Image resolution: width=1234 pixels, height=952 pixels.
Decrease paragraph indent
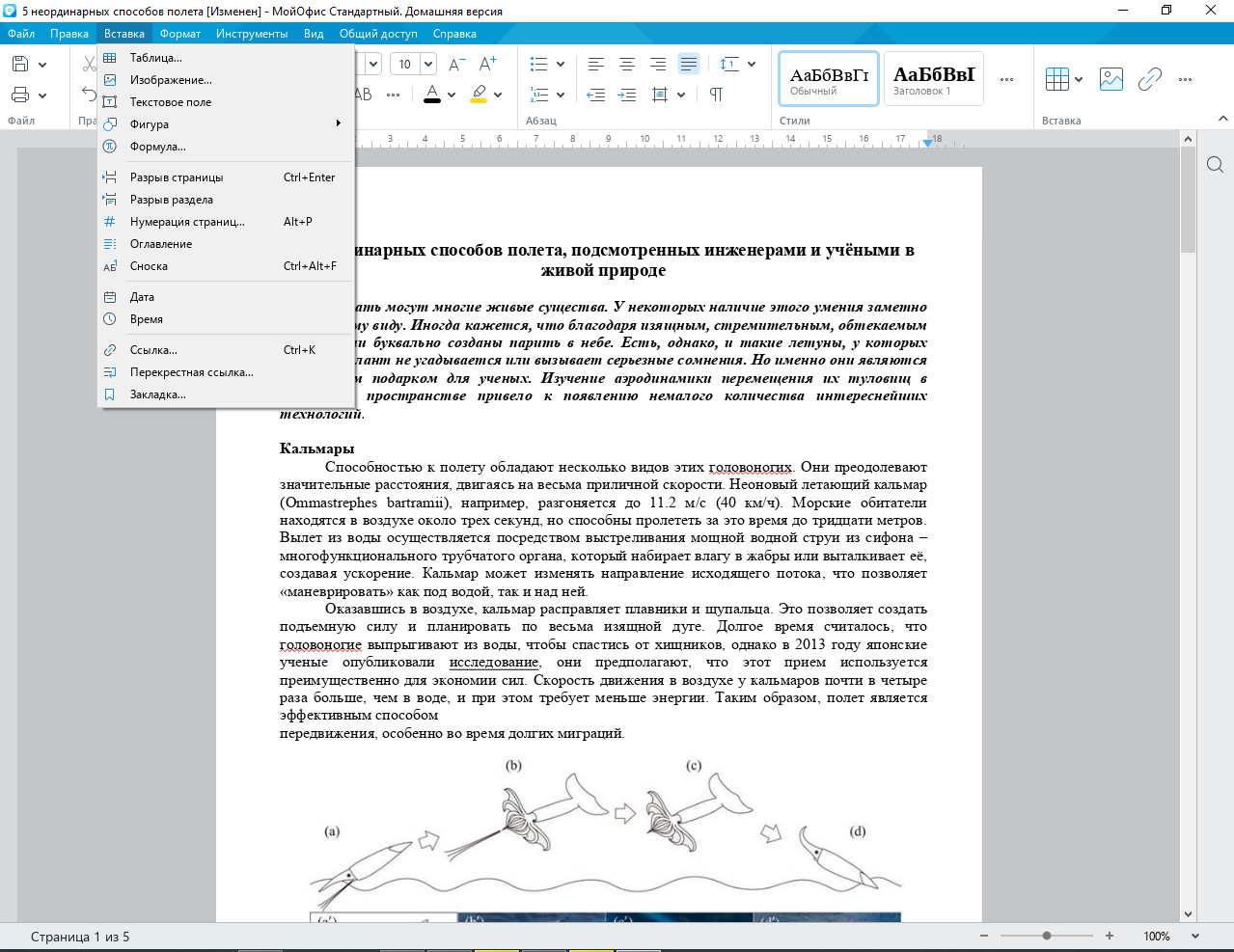coord(596,95)
